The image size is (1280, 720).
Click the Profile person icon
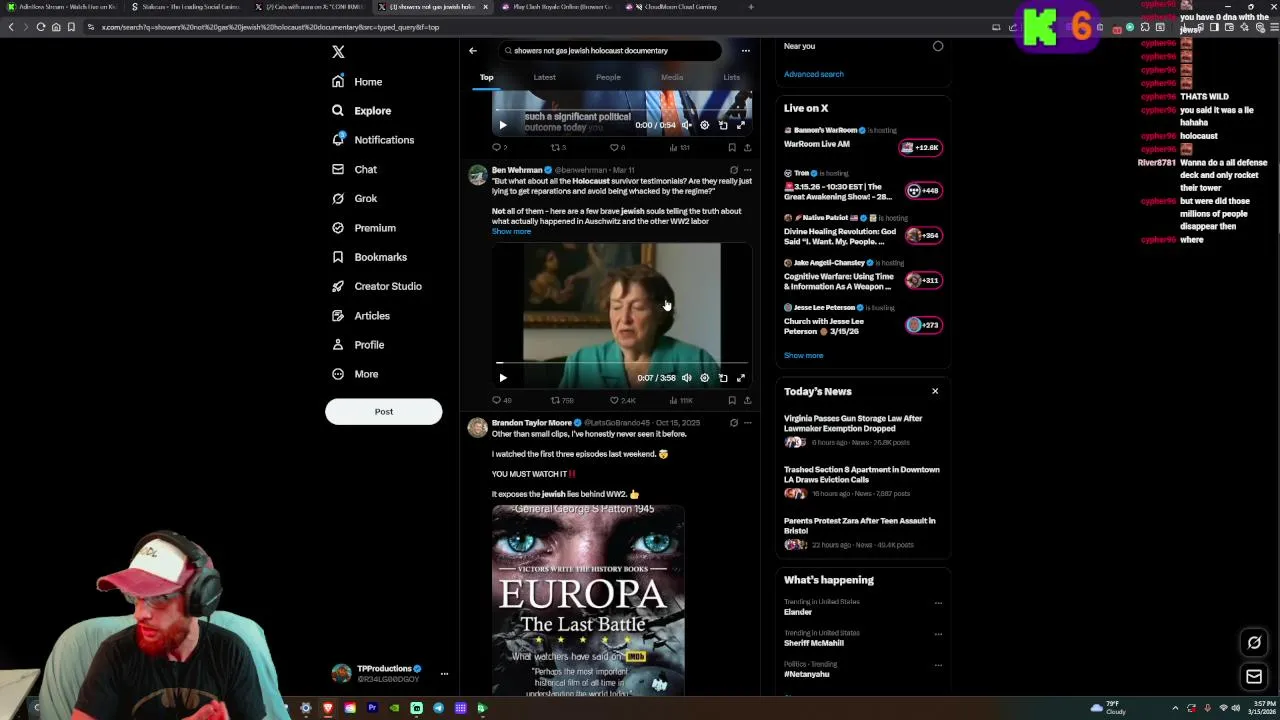point(338,345)
